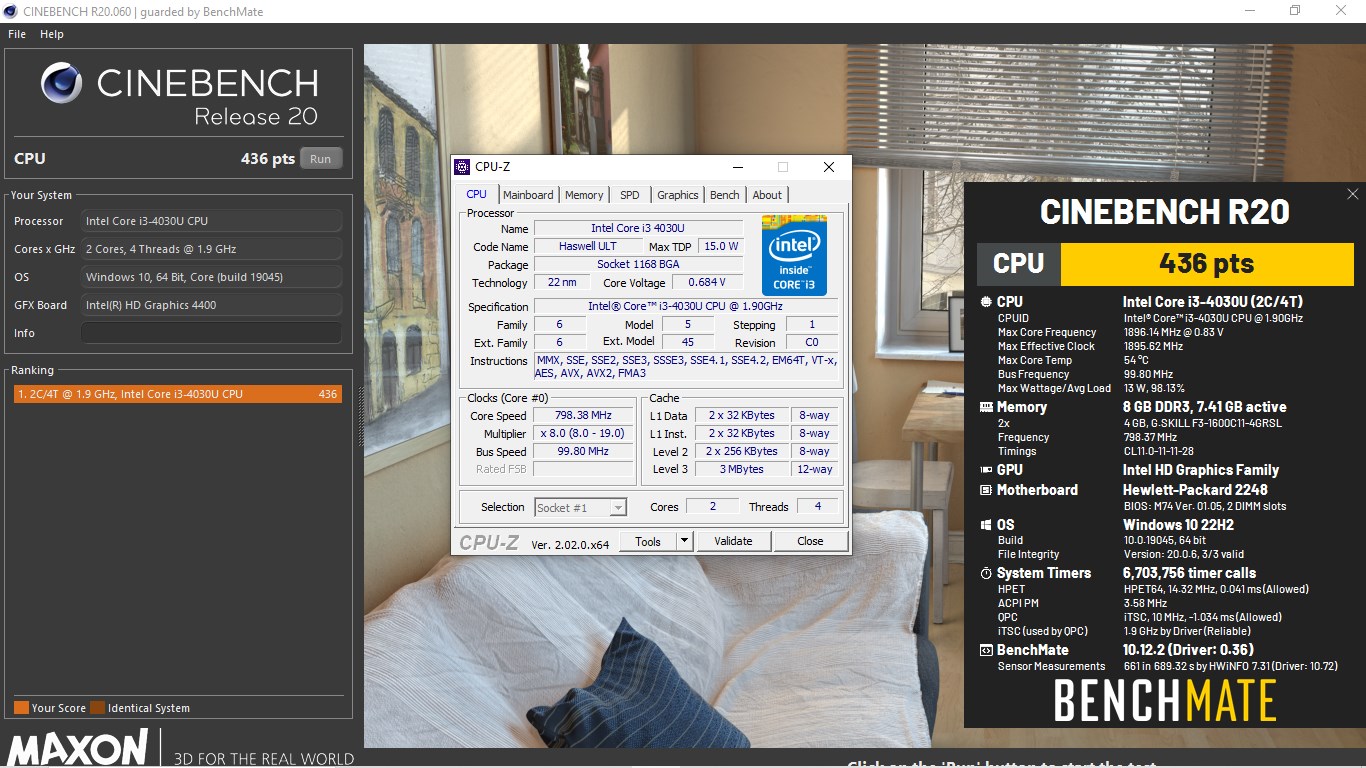Switch to the Graphics tab in CPU-Z

pos(678,195)
